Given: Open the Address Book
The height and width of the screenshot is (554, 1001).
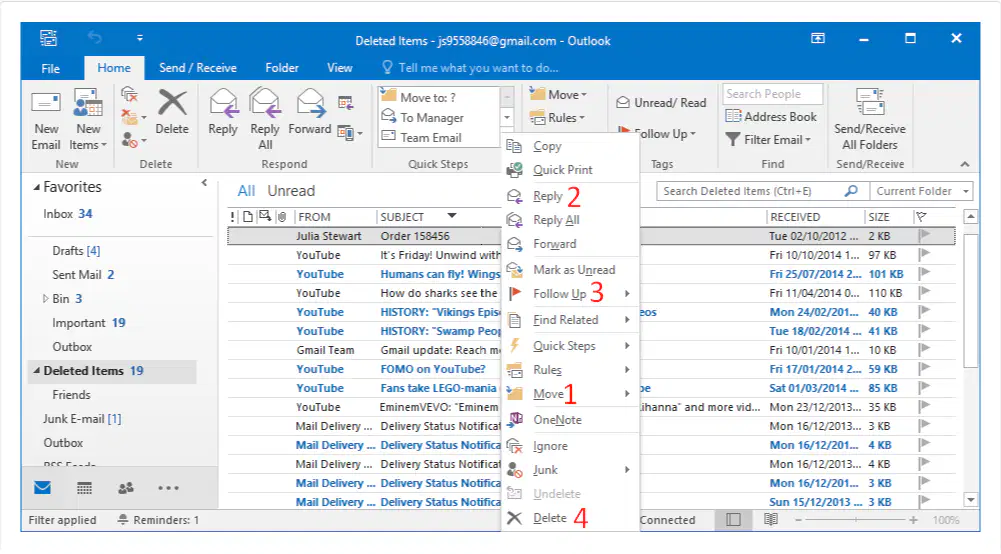Looking at the screenshot, I should click(771, 117).
